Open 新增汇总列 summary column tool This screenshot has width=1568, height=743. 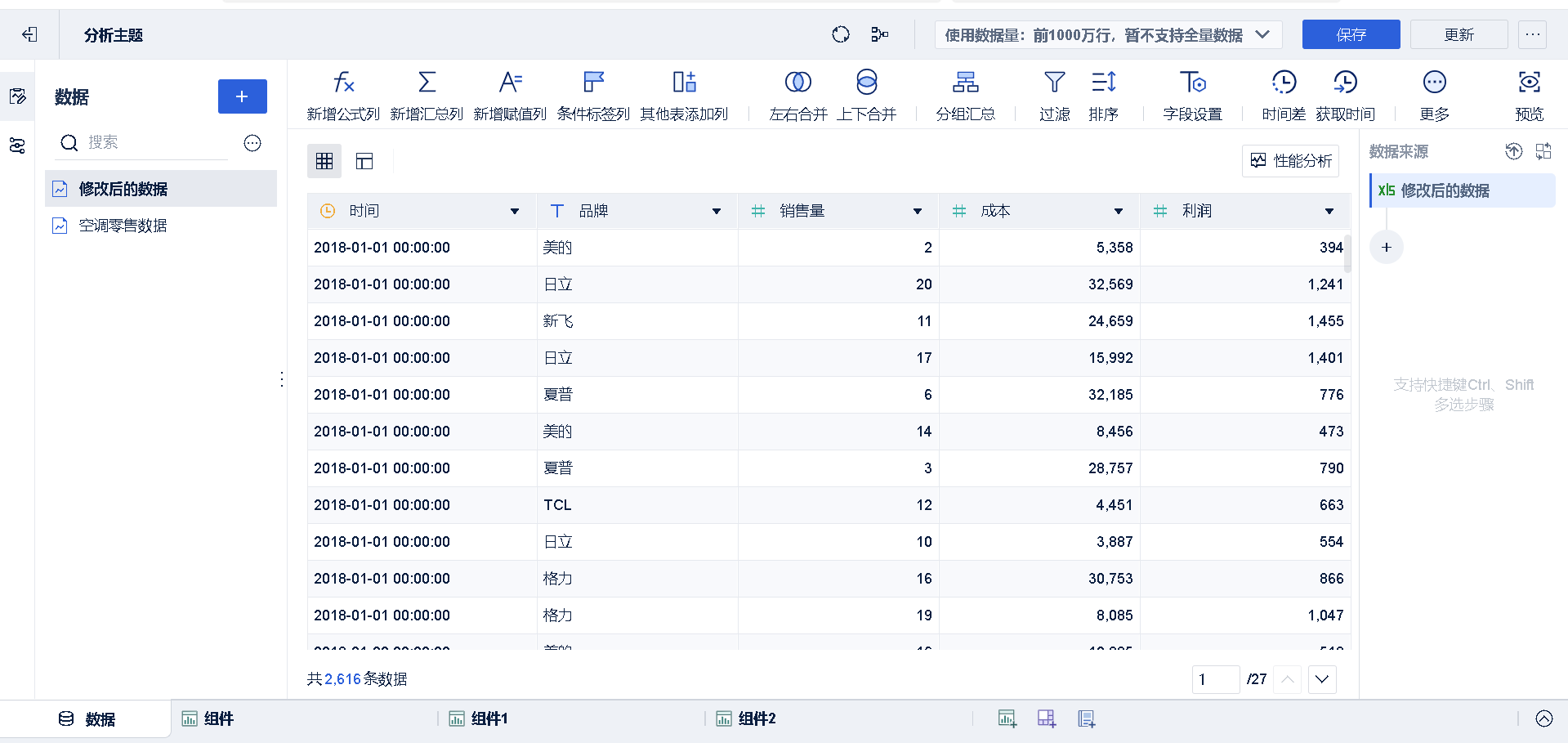click(x=427, y=96)
